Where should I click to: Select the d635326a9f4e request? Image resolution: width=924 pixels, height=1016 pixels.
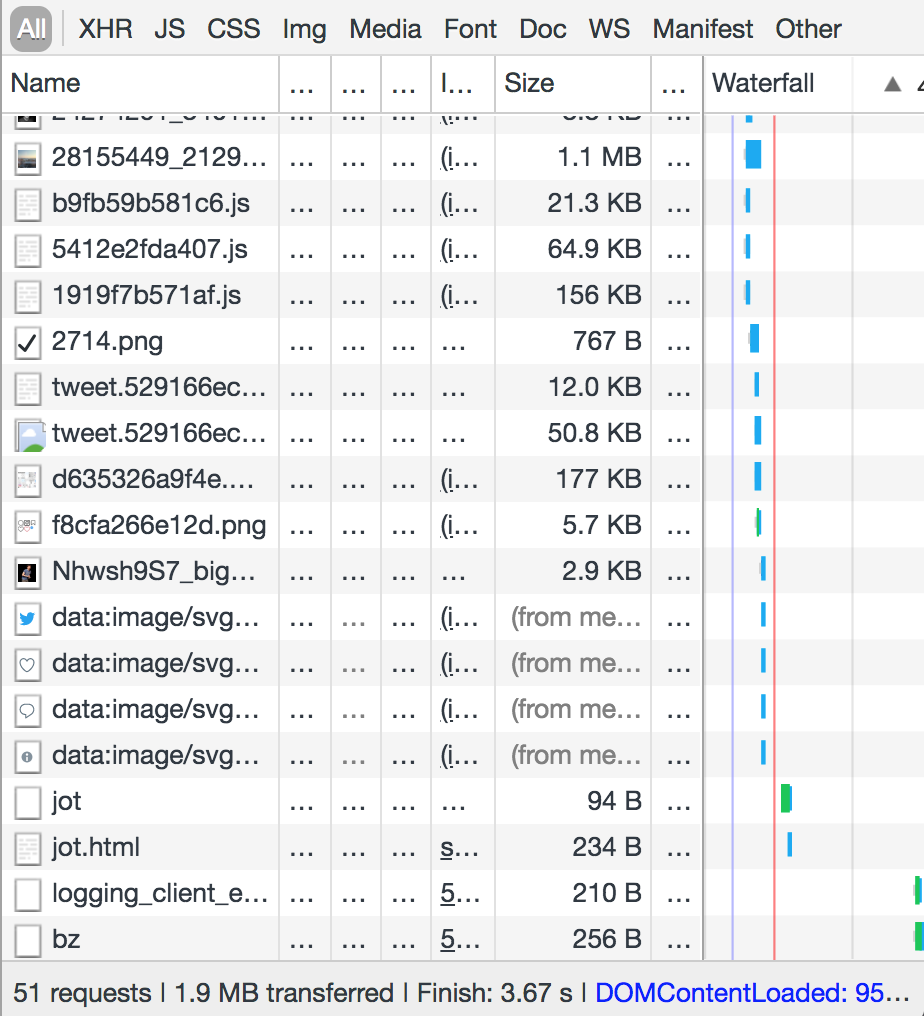(x=152, y=479)
